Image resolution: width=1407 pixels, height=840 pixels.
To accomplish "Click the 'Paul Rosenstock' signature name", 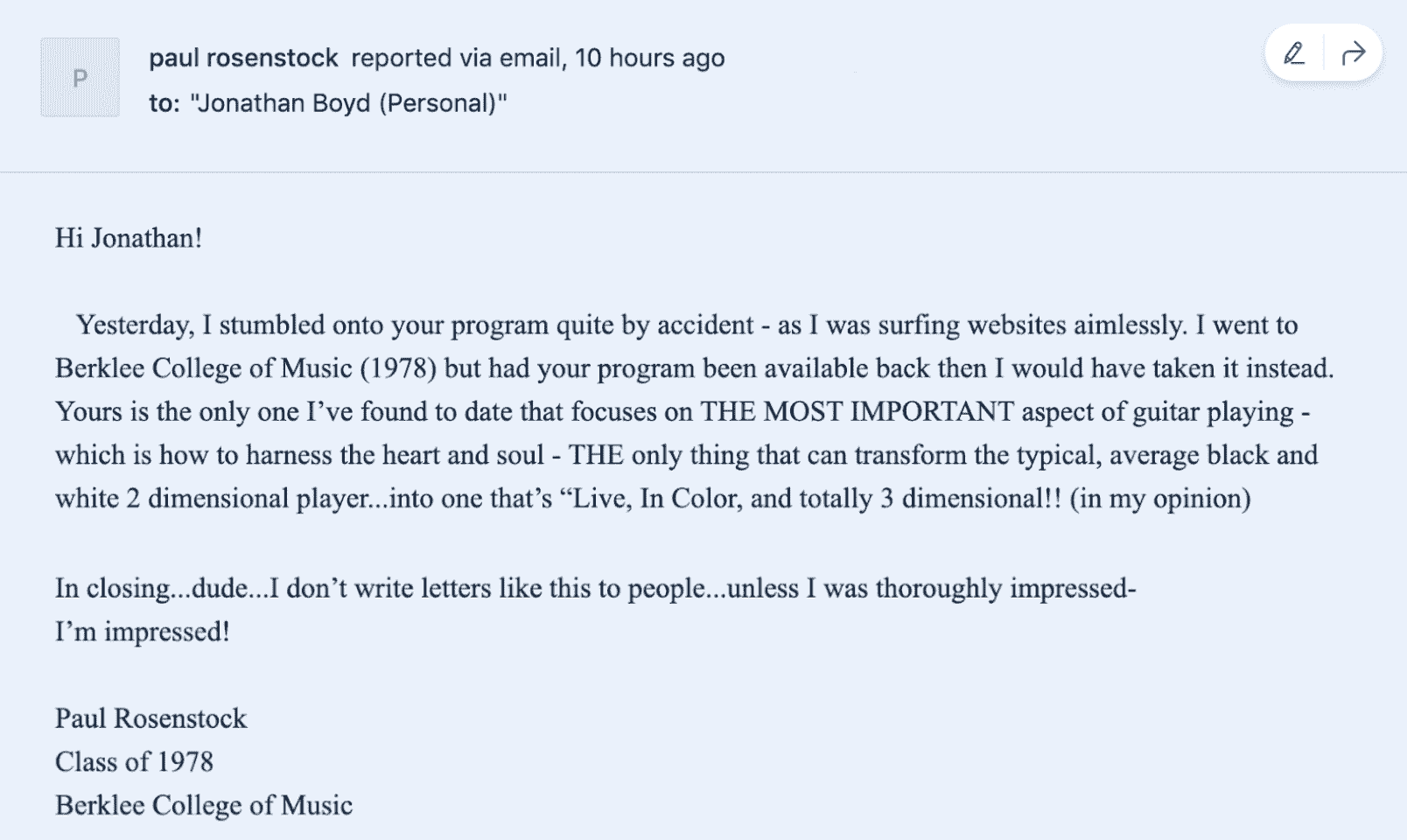I will pyautogui.click(x=150, y=718).
